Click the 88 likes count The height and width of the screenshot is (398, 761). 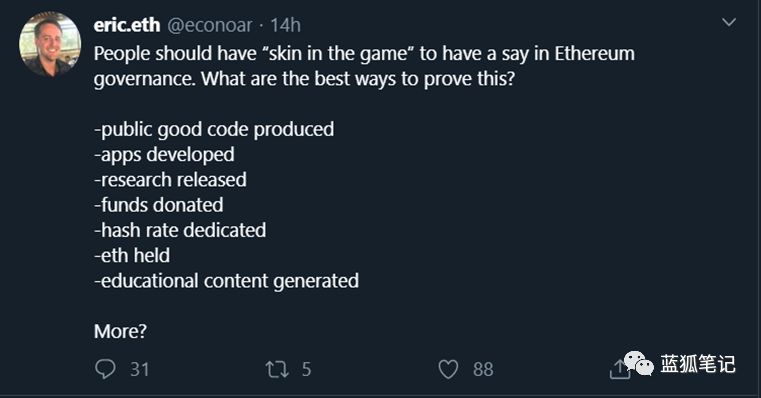[x=483, y=369]
